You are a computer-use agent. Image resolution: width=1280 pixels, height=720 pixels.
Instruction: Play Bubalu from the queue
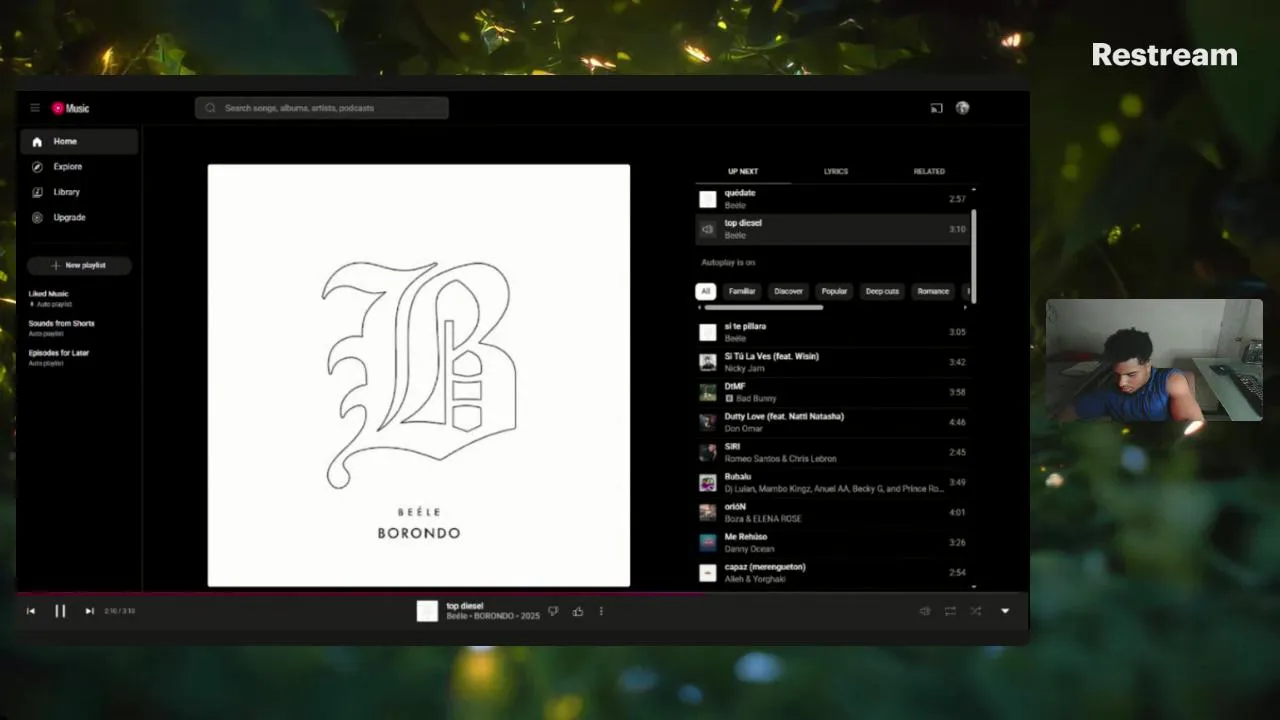pyautogui.click(x=831, y=482)
